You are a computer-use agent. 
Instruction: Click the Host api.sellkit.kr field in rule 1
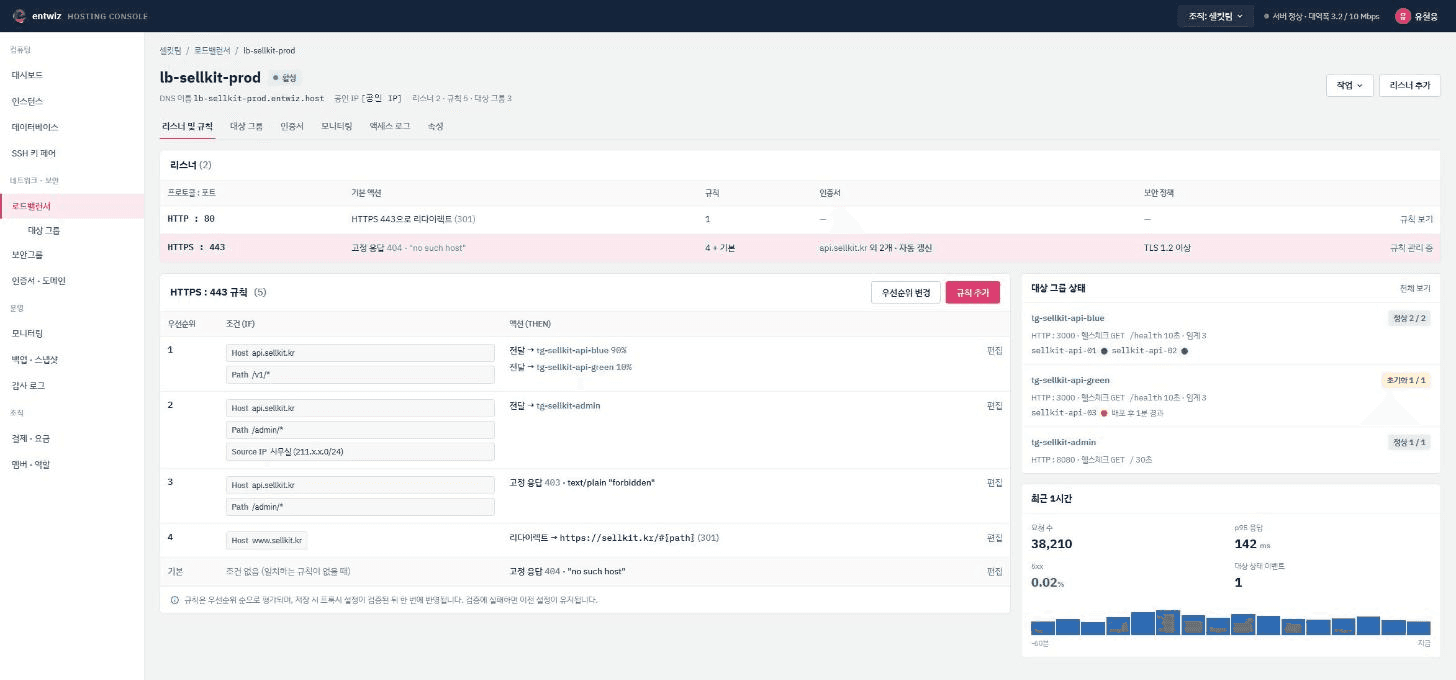pos(361,353)
